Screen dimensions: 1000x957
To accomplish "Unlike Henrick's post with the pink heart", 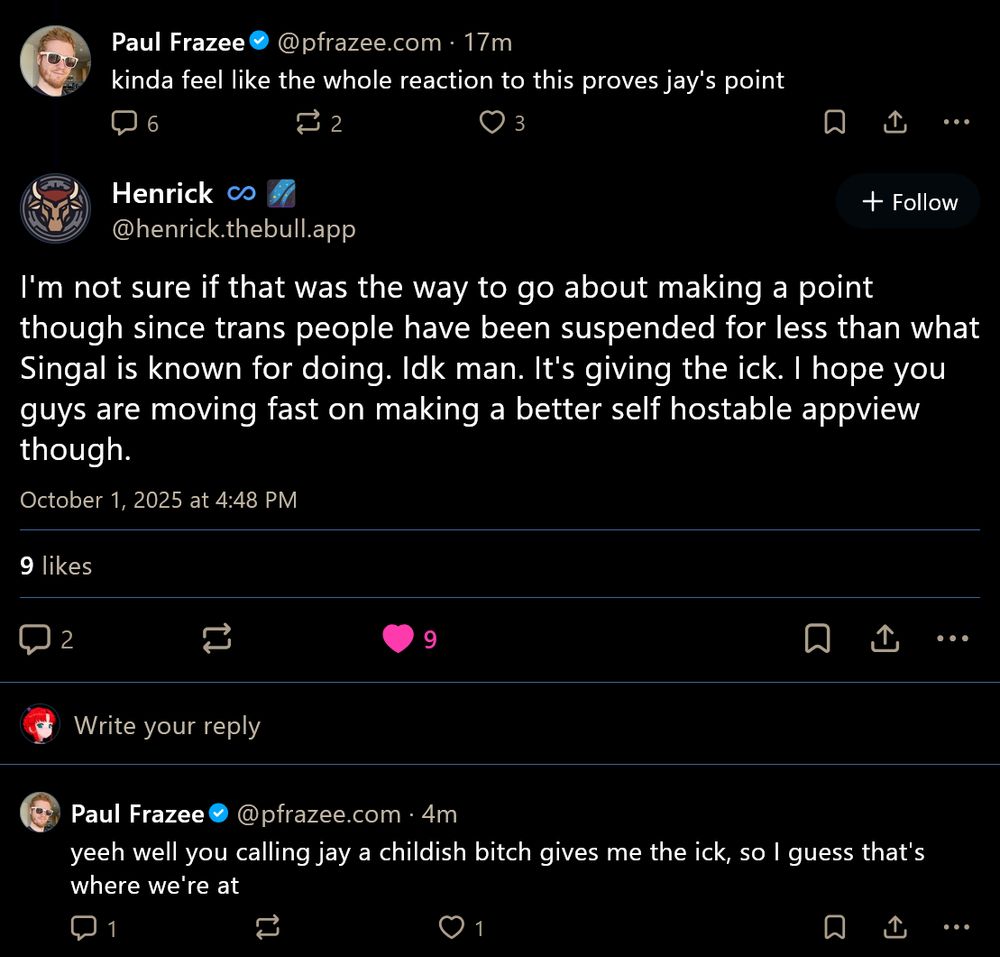I will pyautogui.click(x=399, y=638).
